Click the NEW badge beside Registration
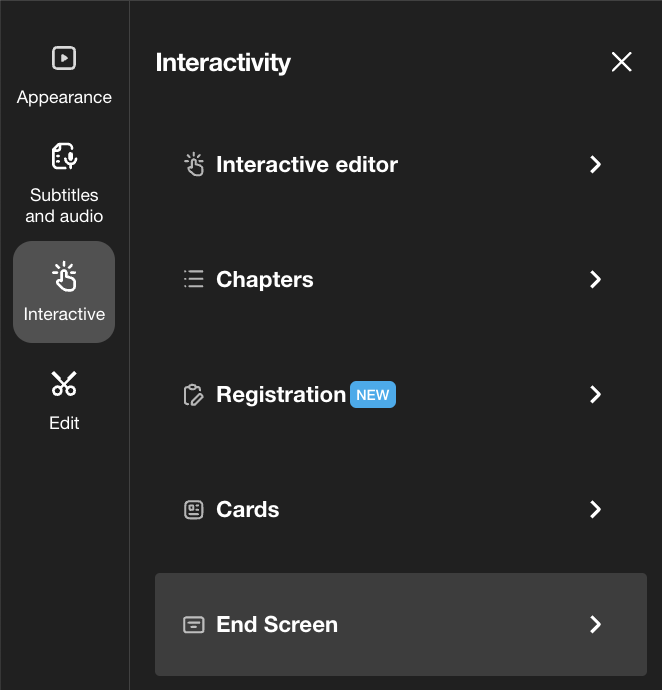This screenshot has width=662, height=690. pyautogui.click(x=373, y=395)
